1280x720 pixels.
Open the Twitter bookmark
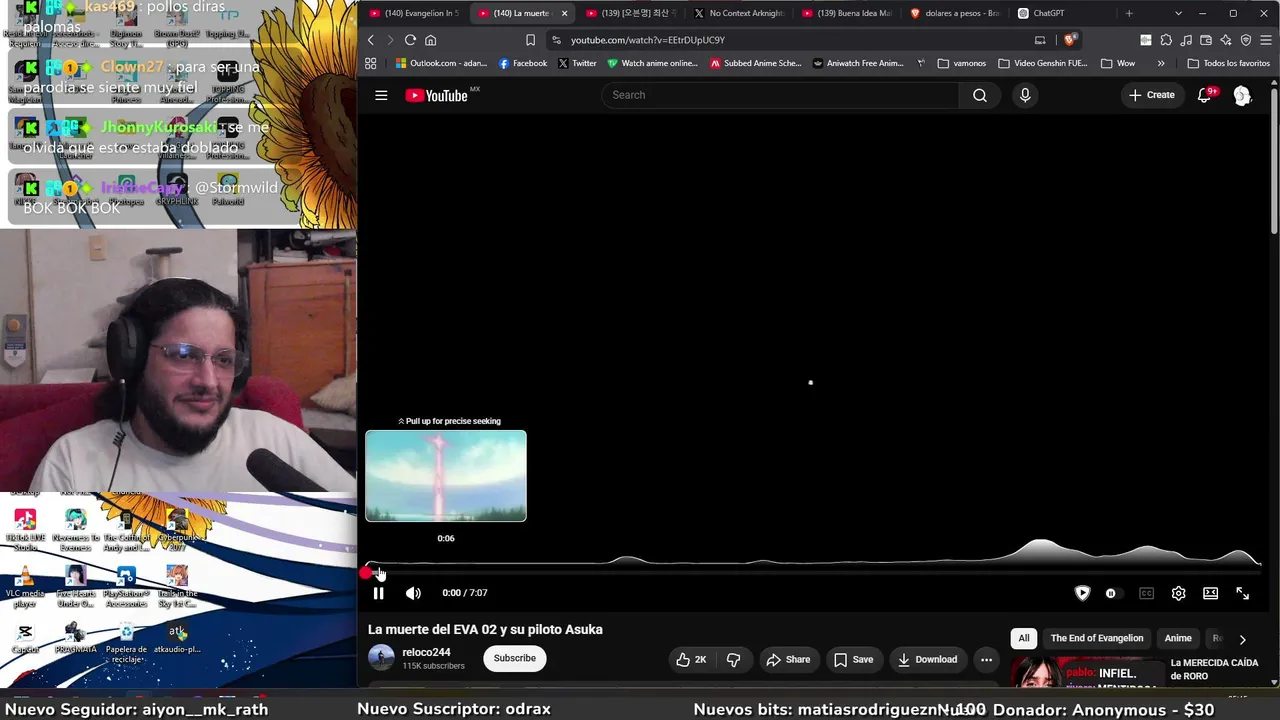[577, 63]
